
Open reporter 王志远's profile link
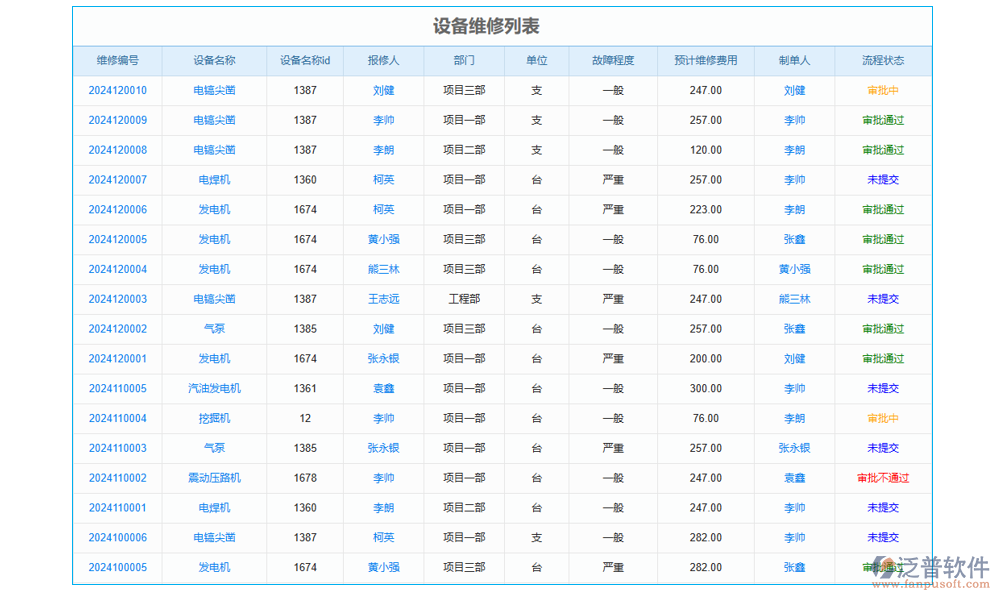point(382,298)
